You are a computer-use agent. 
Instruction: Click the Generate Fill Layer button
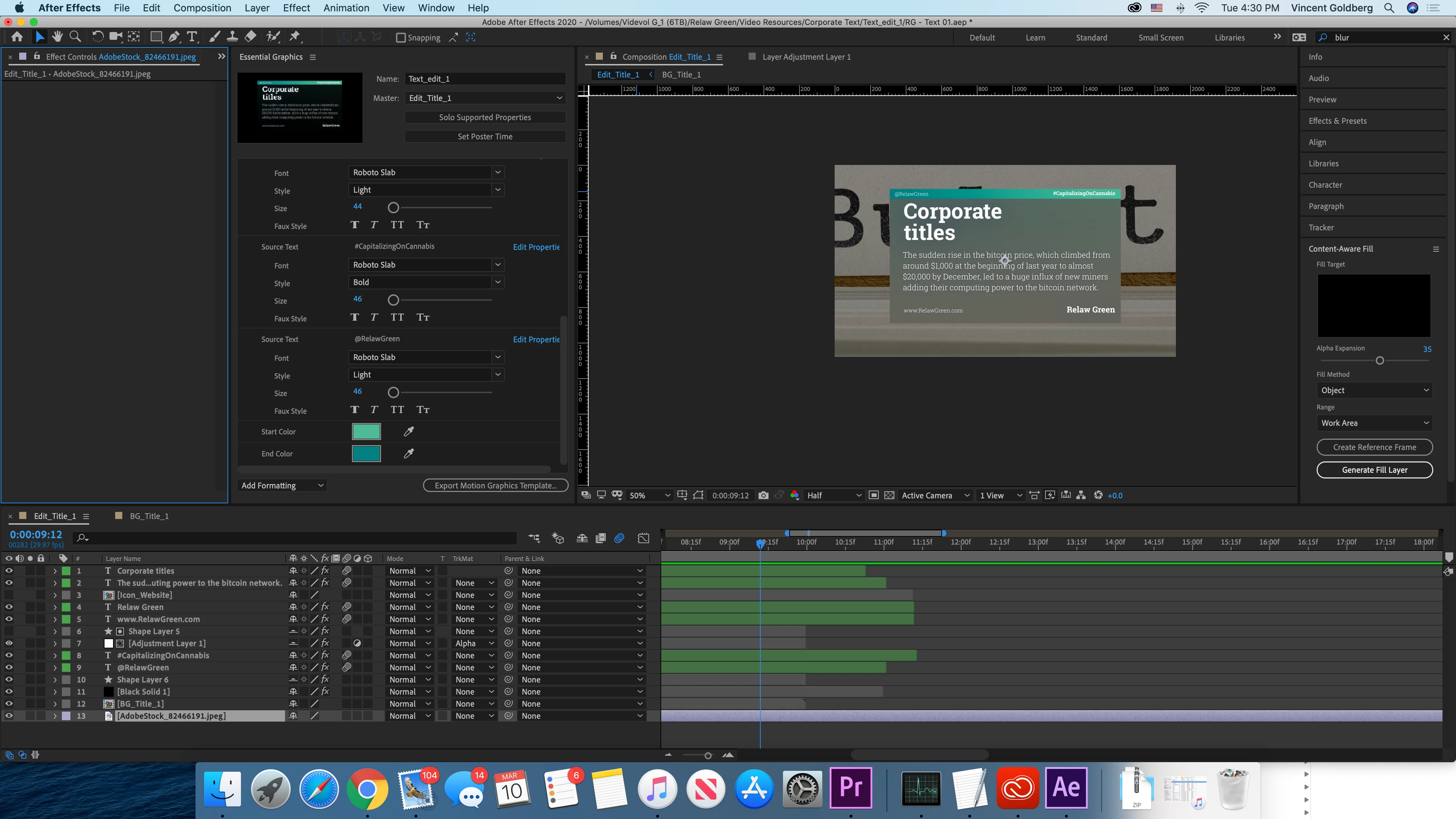coord(1374,470)
